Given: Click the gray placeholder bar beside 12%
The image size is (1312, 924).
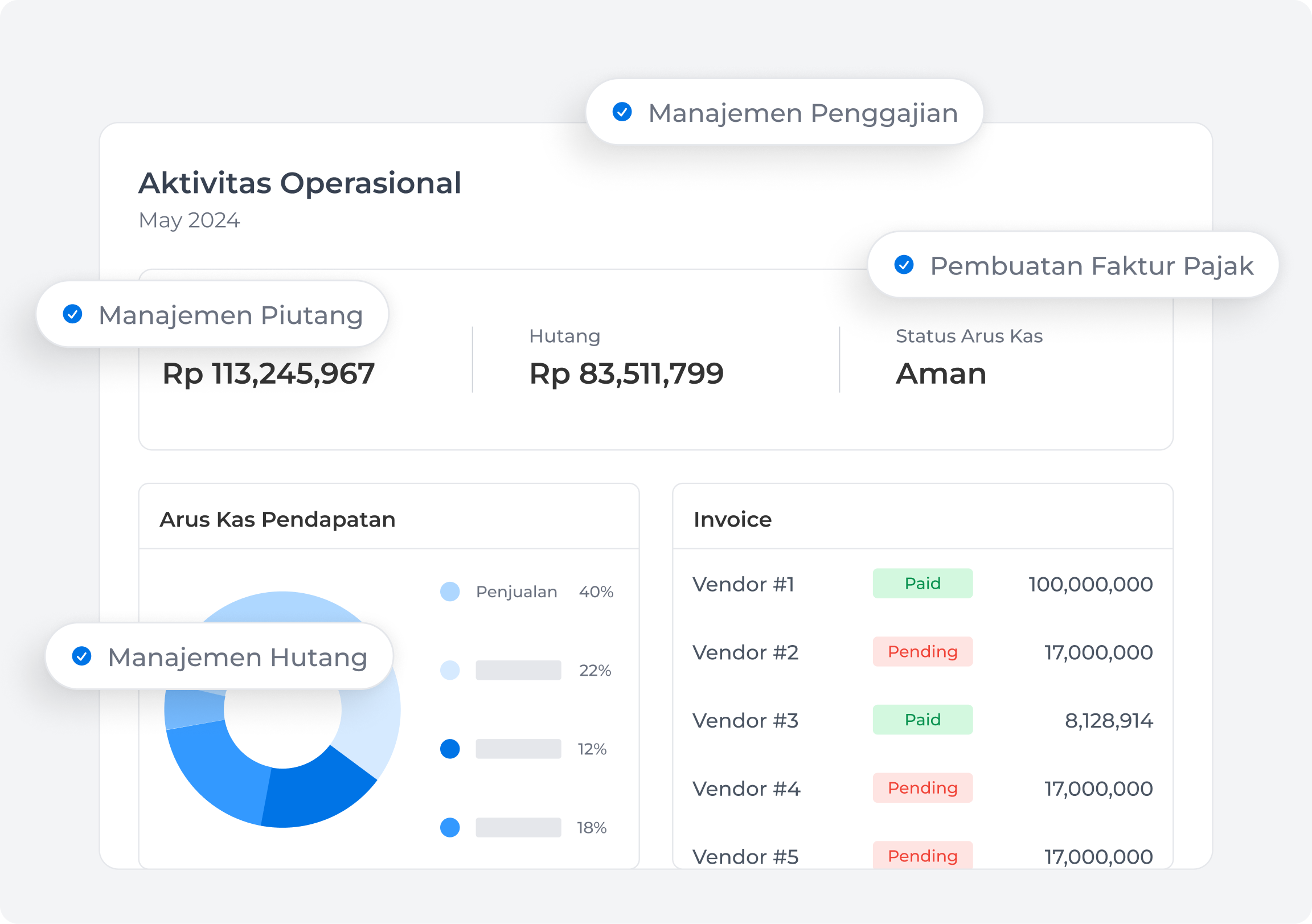Looking at the screenshot, I should [x=518, y=749].
